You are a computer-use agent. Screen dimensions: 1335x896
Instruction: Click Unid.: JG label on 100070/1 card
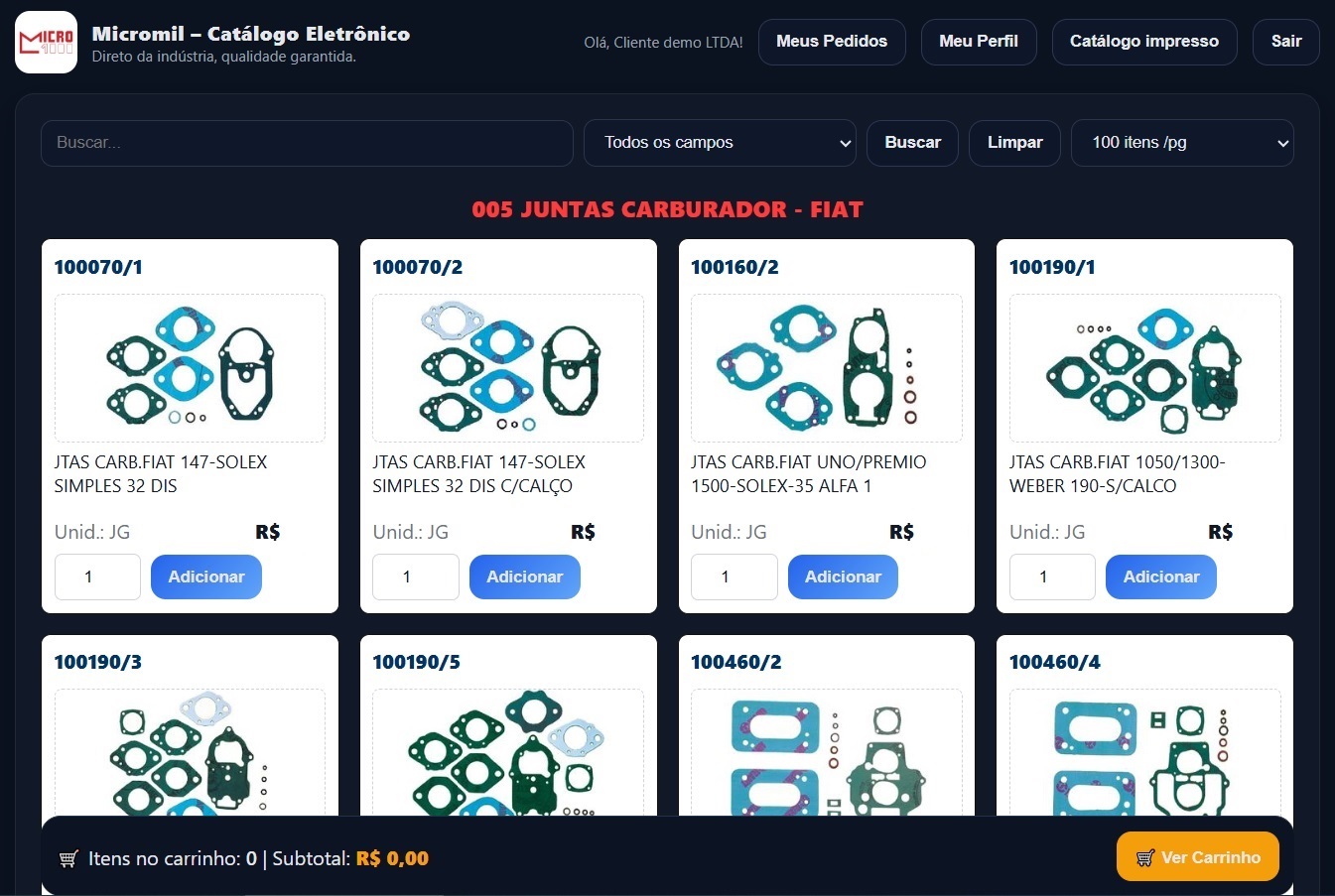tap(92, 533)
